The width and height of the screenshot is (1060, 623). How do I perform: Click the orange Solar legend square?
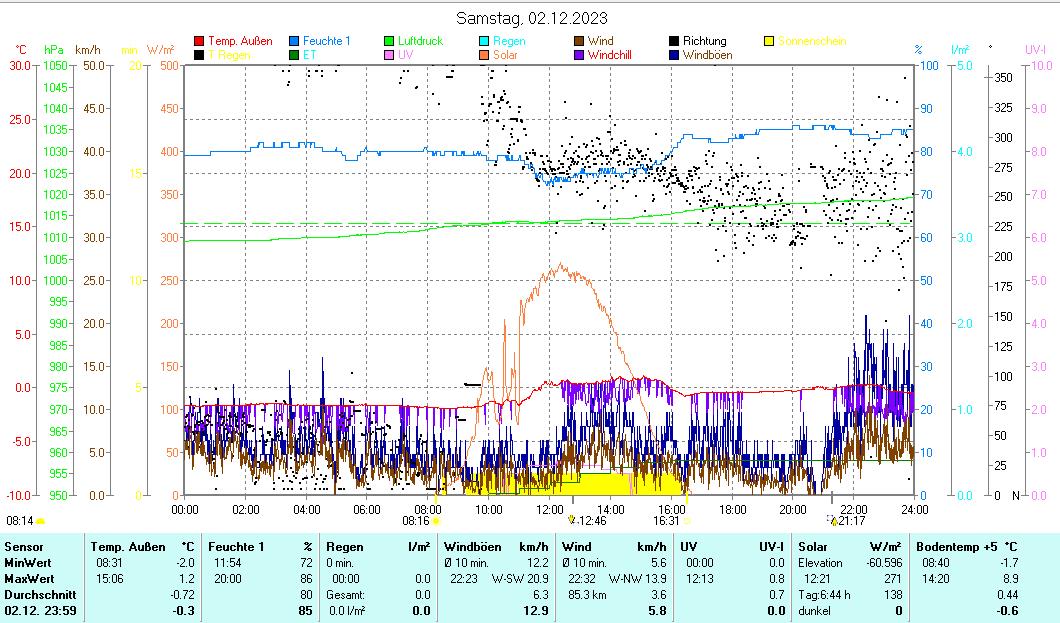485,55
